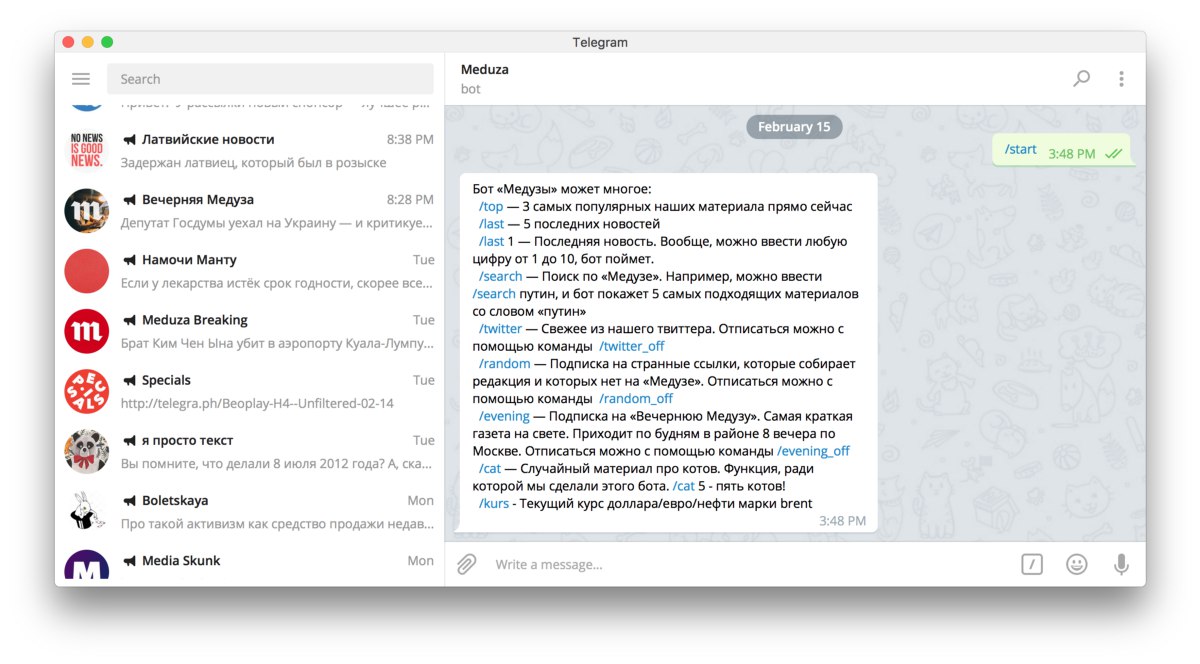Select the Латвийские новости chat
Image resolution: width=1200 pixels, height=664 pixels.
250,150
